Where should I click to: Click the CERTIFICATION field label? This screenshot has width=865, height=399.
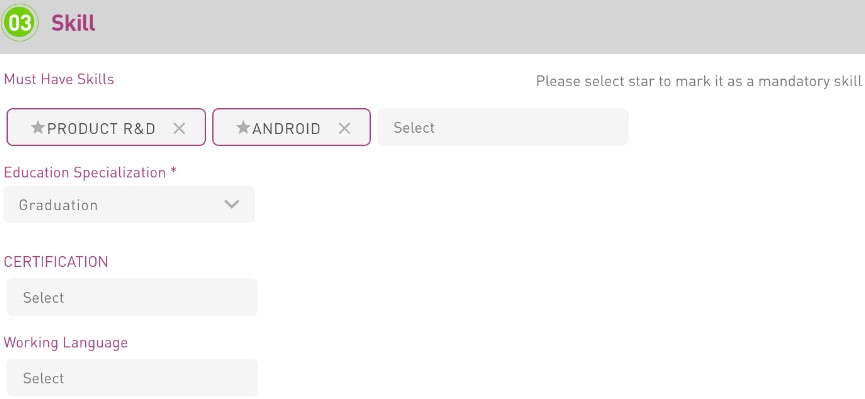click(56, 262)
